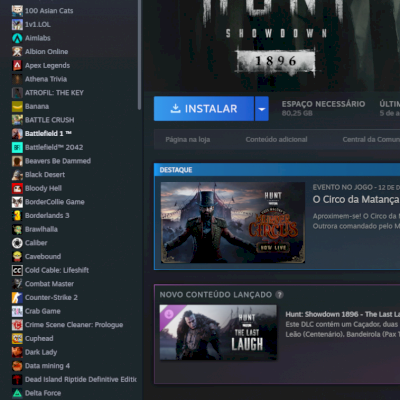
Task: Open the ATROFIL: THE KEY icon
Action: pyautogui.click(x=17, y=93)
